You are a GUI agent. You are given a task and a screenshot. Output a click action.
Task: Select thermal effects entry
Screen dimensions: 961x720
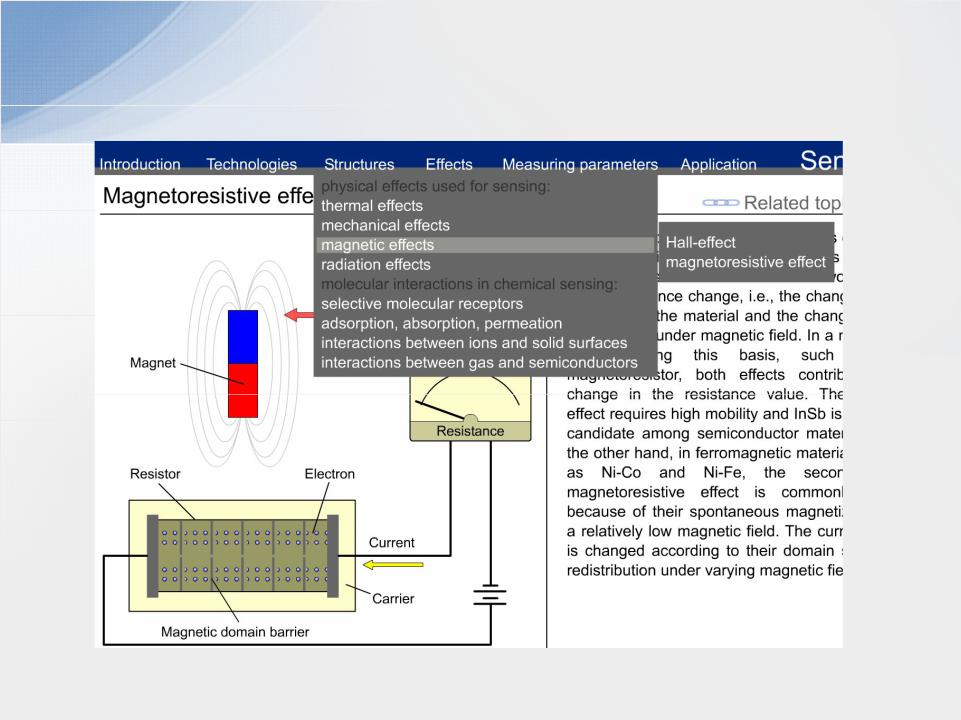click(486, 206)
